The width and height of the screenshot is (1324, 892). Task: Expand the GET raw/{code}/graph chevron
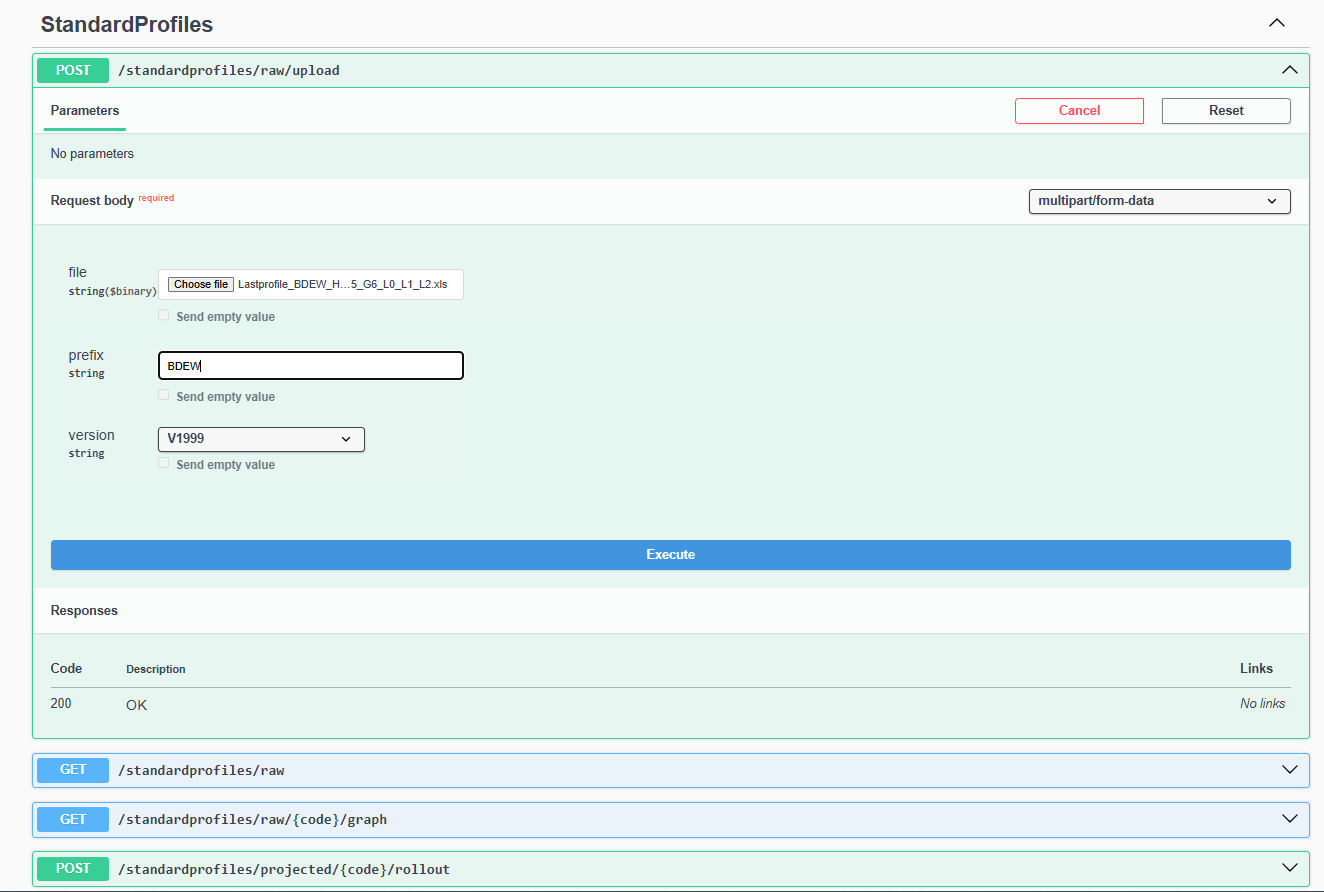pos(1289,819)
